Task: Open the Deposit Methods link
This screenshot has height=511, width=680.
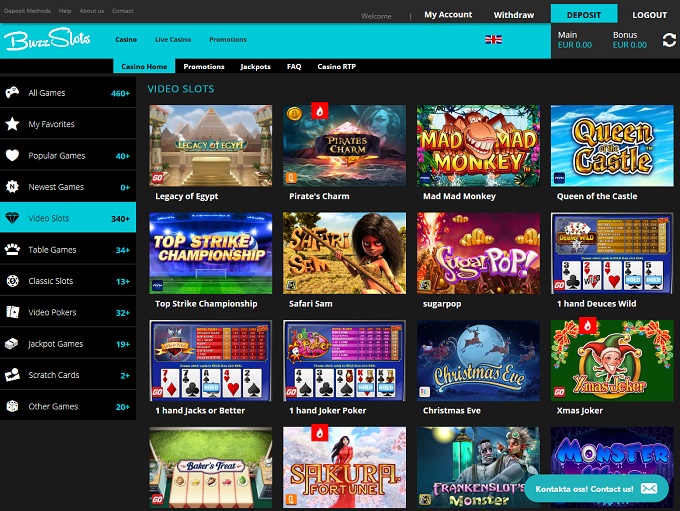Action: [27, 10]
